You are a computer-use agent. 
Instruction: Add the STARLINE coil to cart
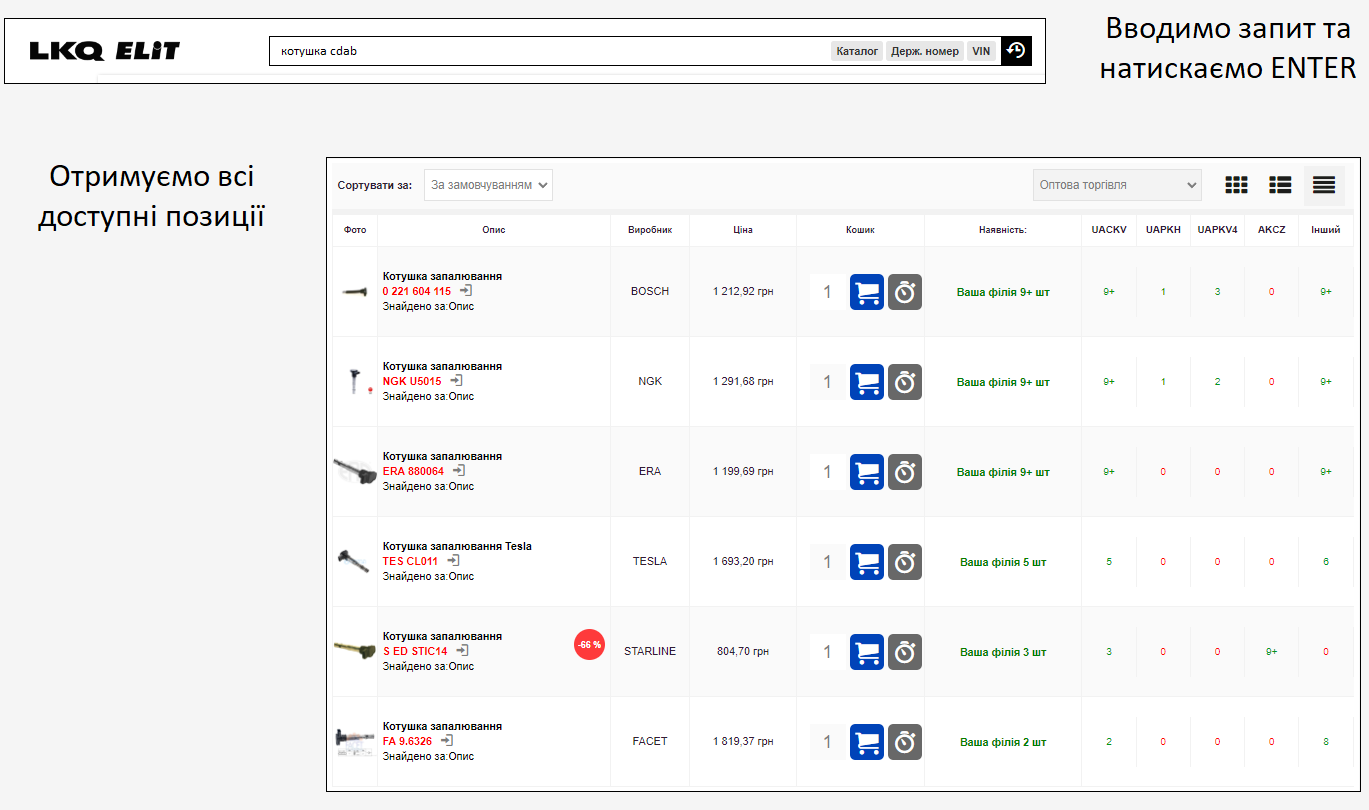click(x=867, y=652)
